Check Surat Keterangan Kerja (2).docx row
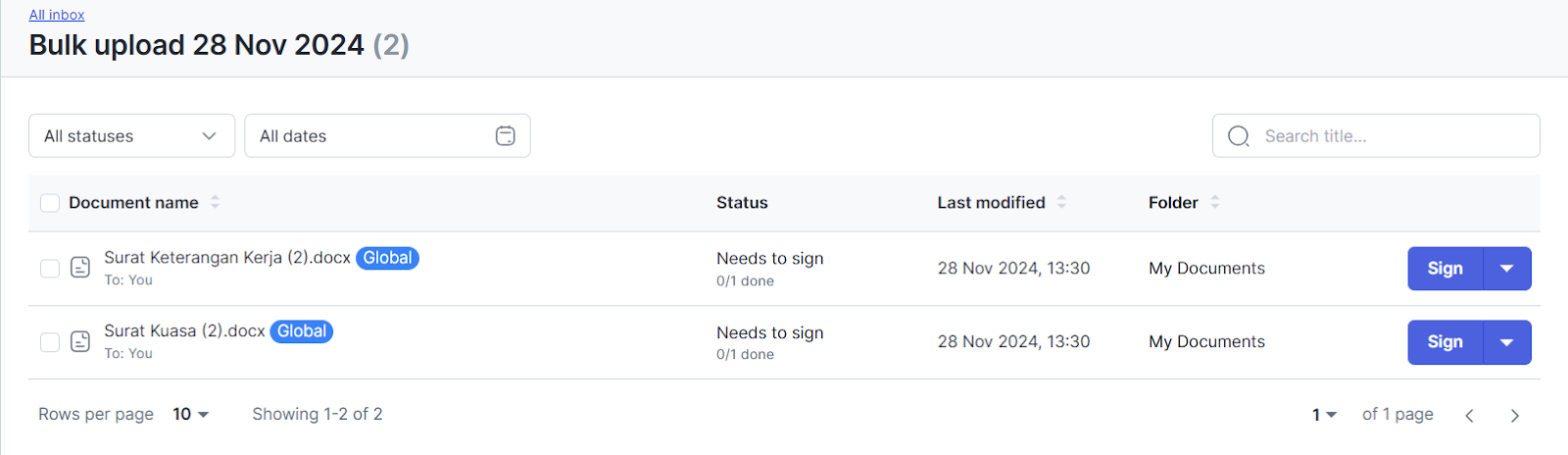This screenshot has width=1568, height=455. click(x=50, y=268)
